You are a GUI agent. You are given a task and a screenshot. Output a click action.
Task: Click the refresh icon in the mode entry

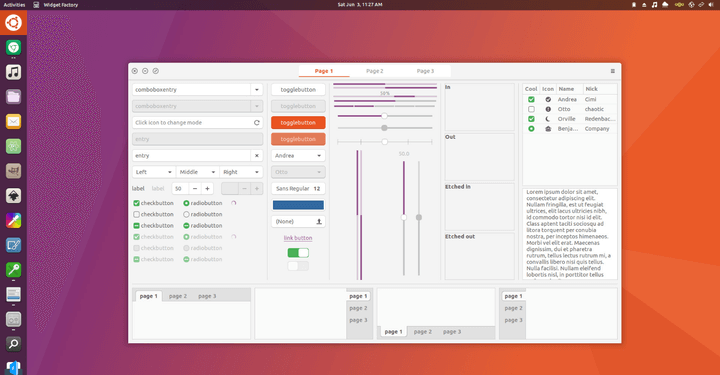point(257,123)
